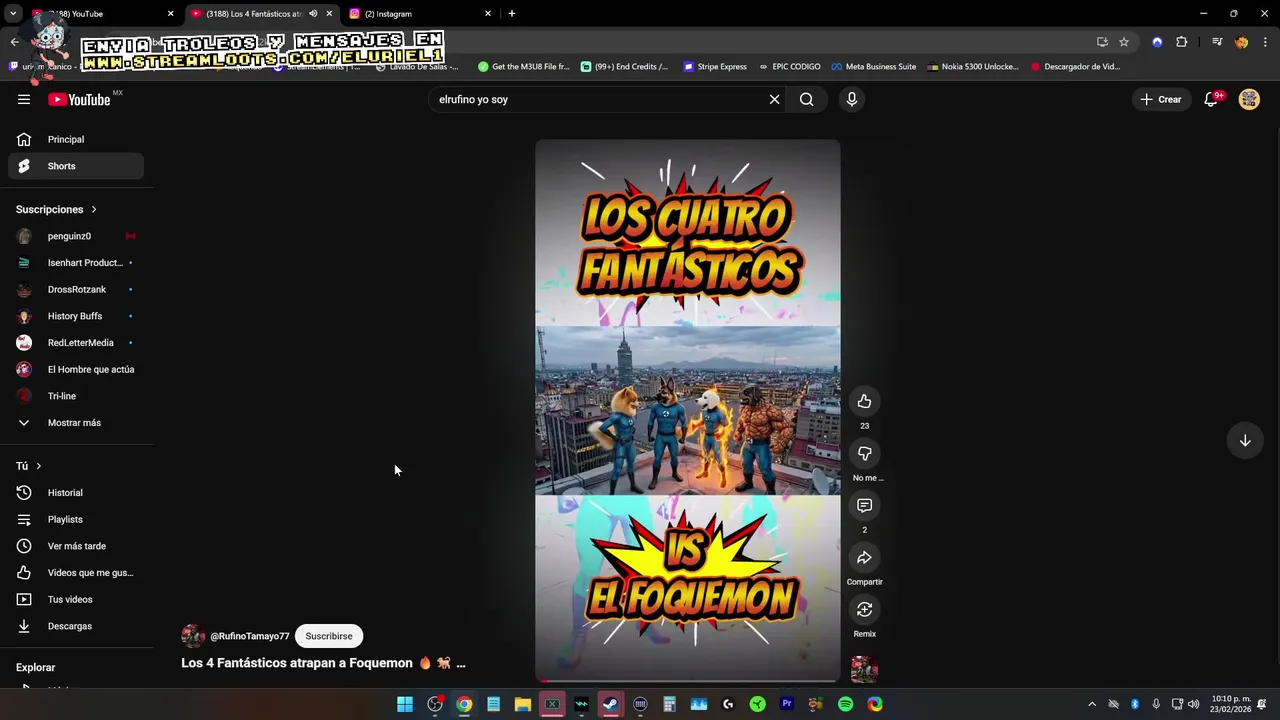Open the EPIC CODIGO bookmark
Image resolution: width=1280 pixels, height=720 pixels.
coord(789,67)
